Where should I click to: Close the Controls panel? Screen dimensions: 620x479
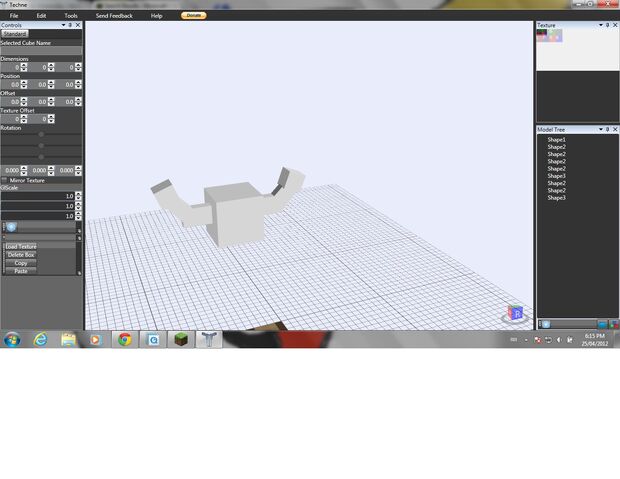(78, 25)
